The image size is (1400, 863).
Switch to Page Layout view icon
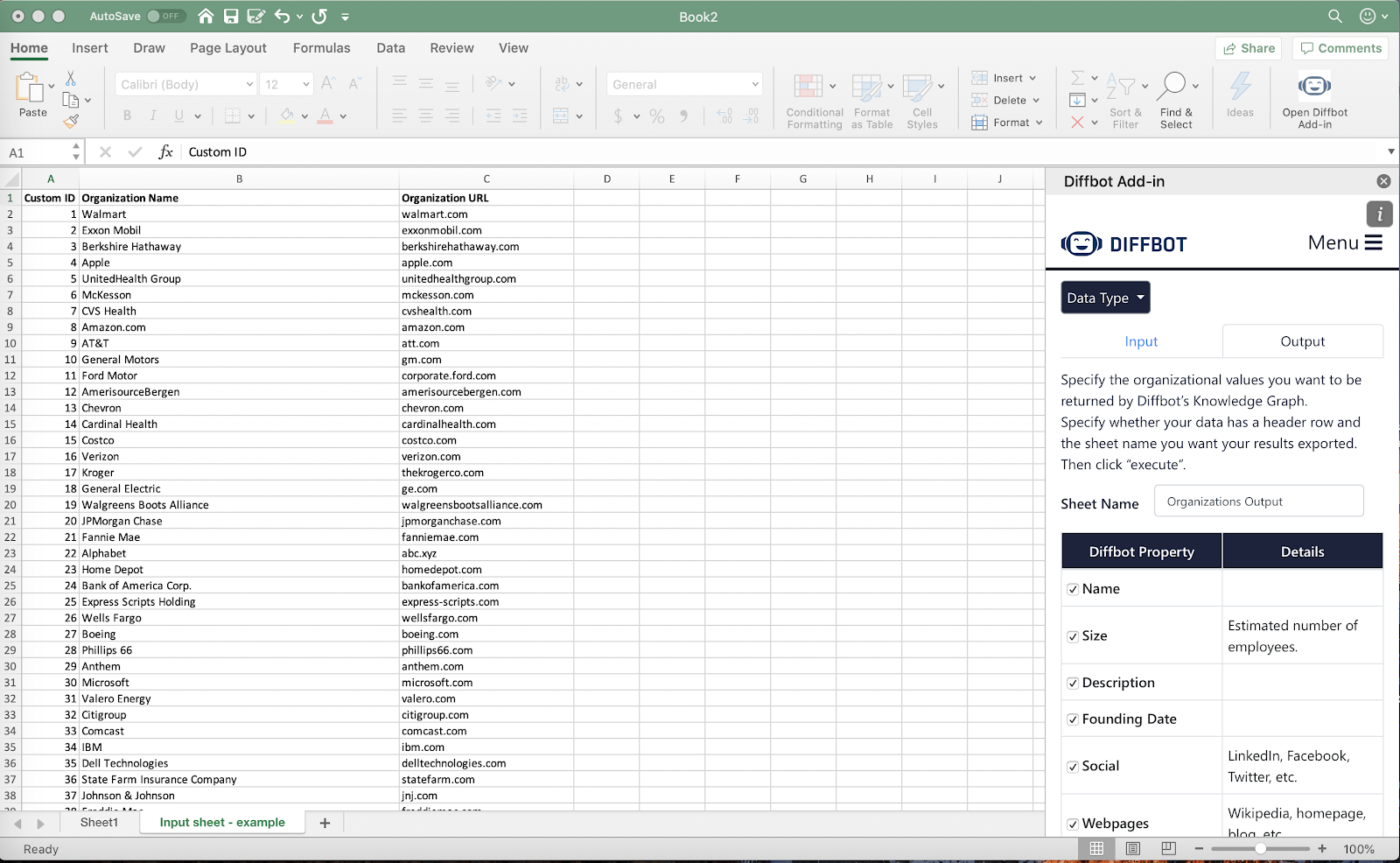coord(1133,848)
